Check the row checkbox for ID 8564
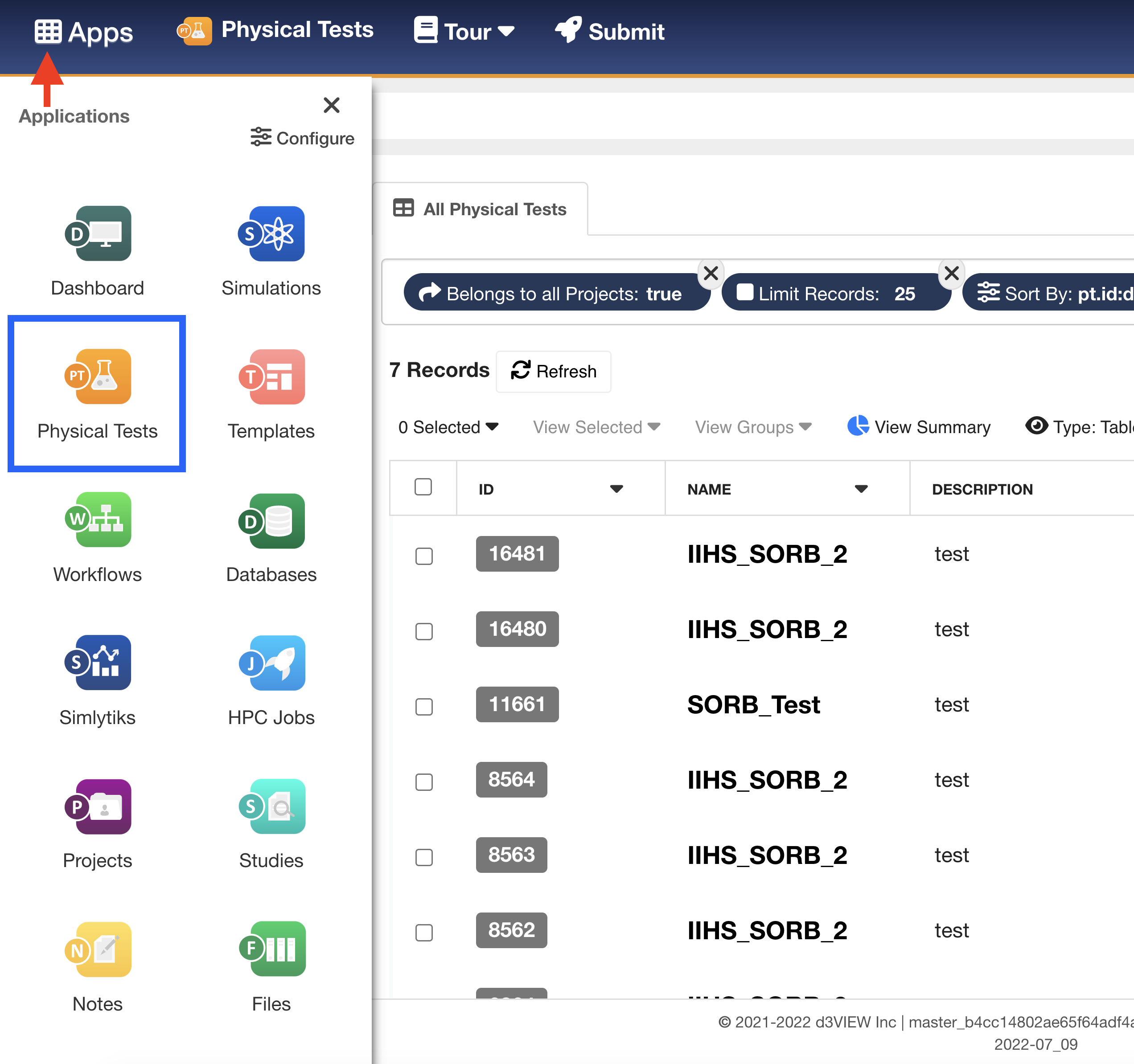The image size is (1134, 1064). click(x=424, y=782)
